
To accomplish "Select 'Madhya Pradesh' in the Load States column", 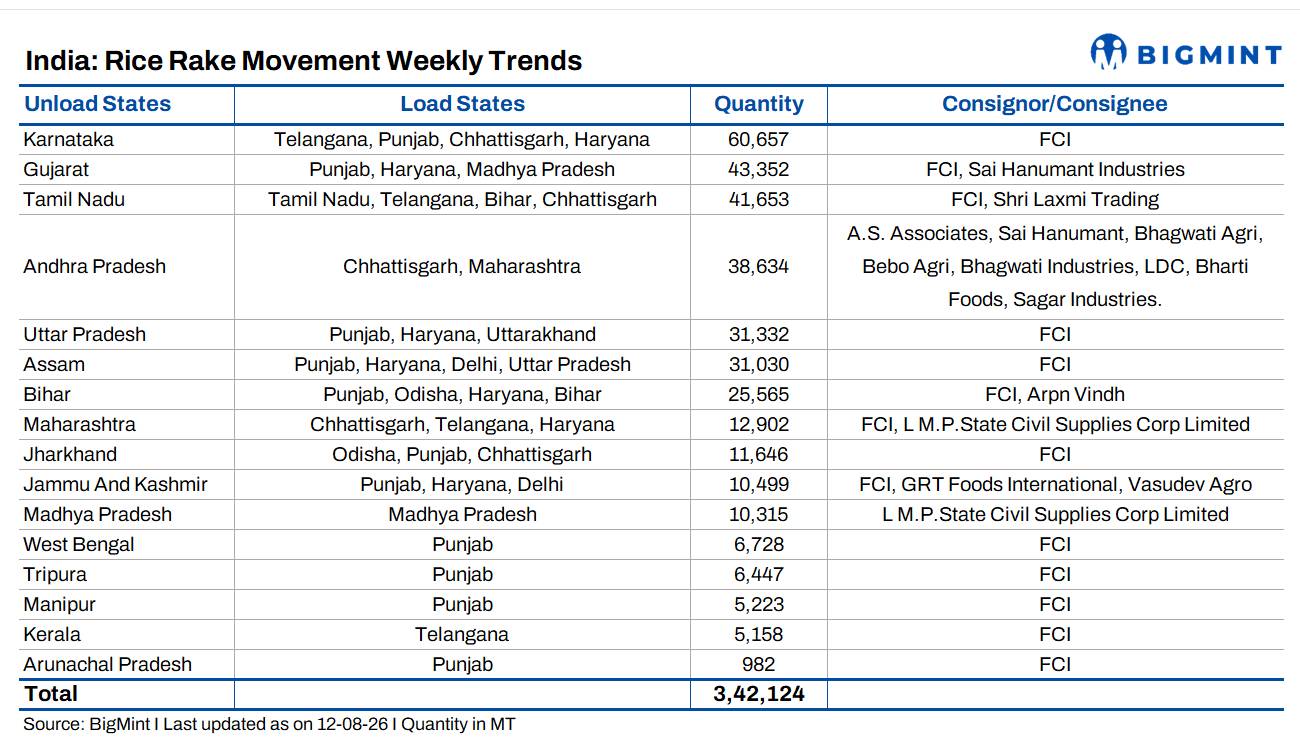I will point(462,514).
